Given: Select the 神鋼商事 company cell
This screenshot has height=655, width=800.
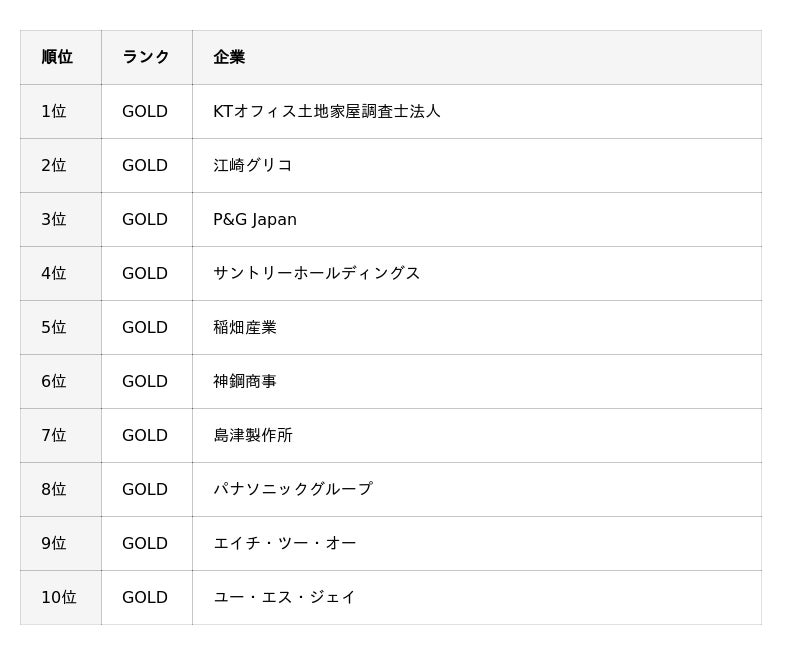Looking at the screenshot, I should coord(245,381).
